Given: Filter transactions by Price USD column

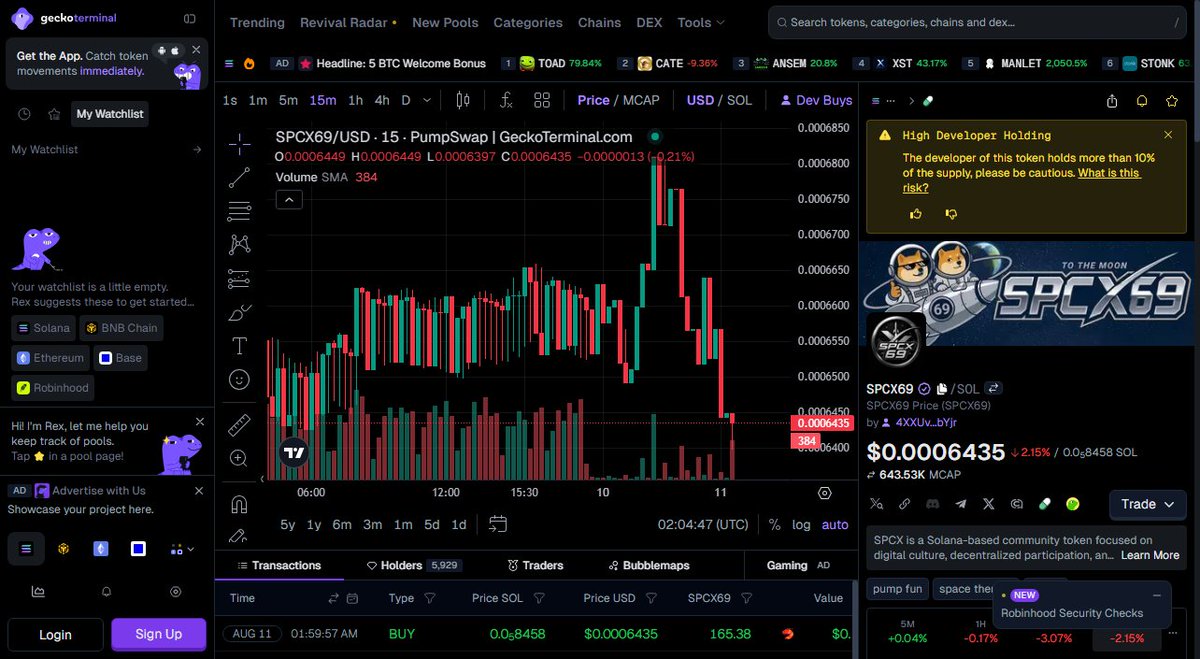Looking at the screenshot, I should pos(651,598).
